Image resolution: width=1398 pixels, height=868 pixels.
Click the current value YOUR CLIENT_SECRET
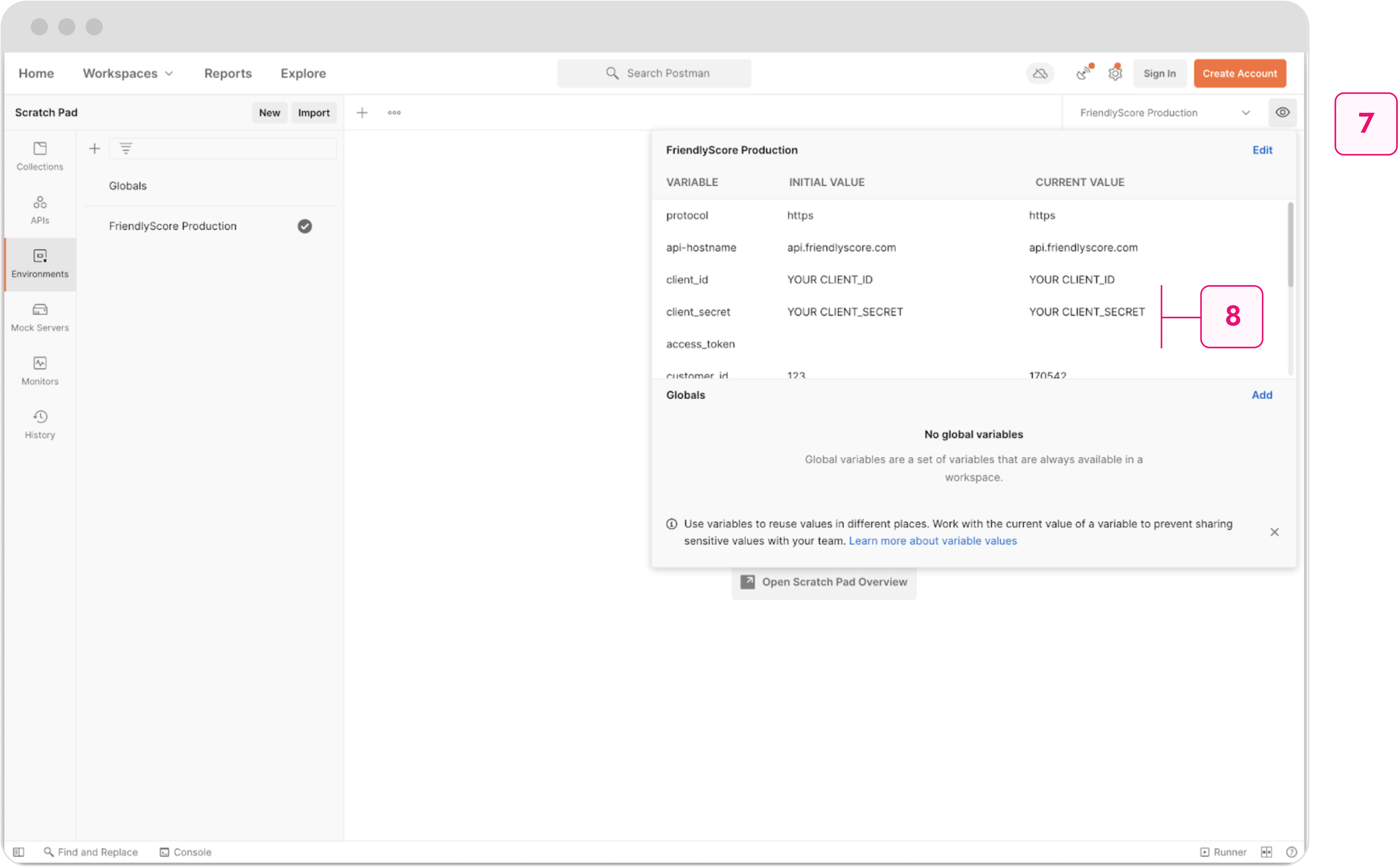(1086, 312)
